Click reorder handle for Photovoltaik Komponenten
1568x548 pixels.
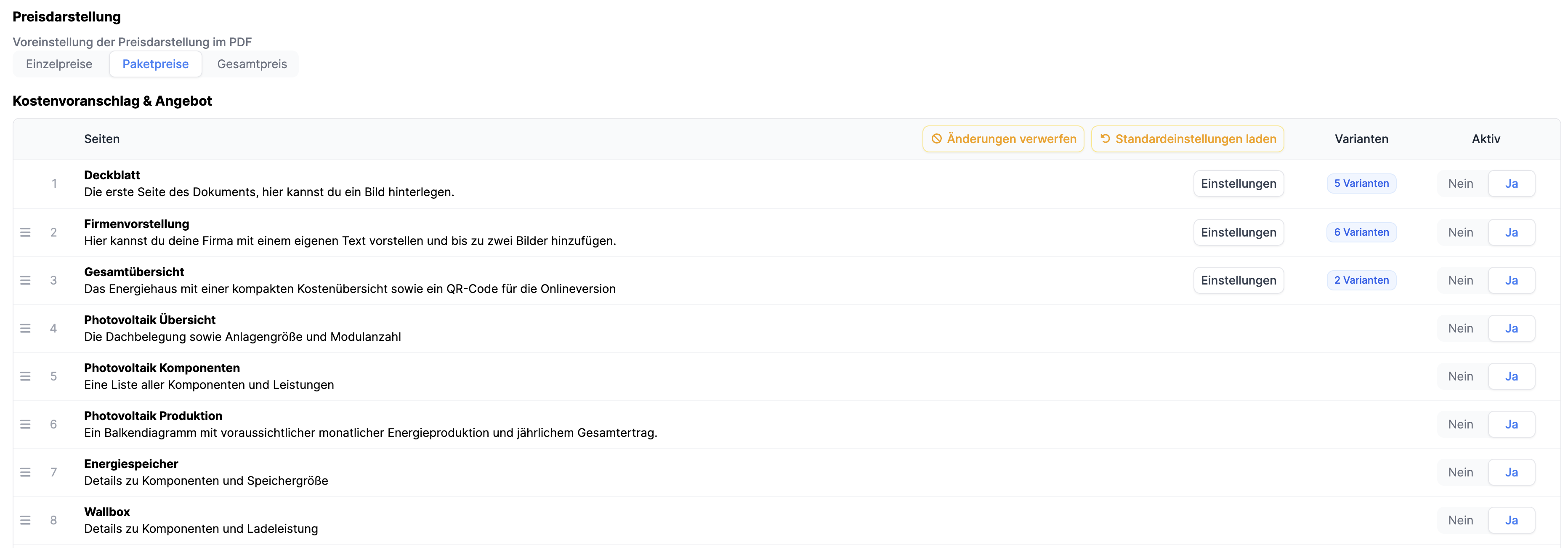tap(25, 376)
